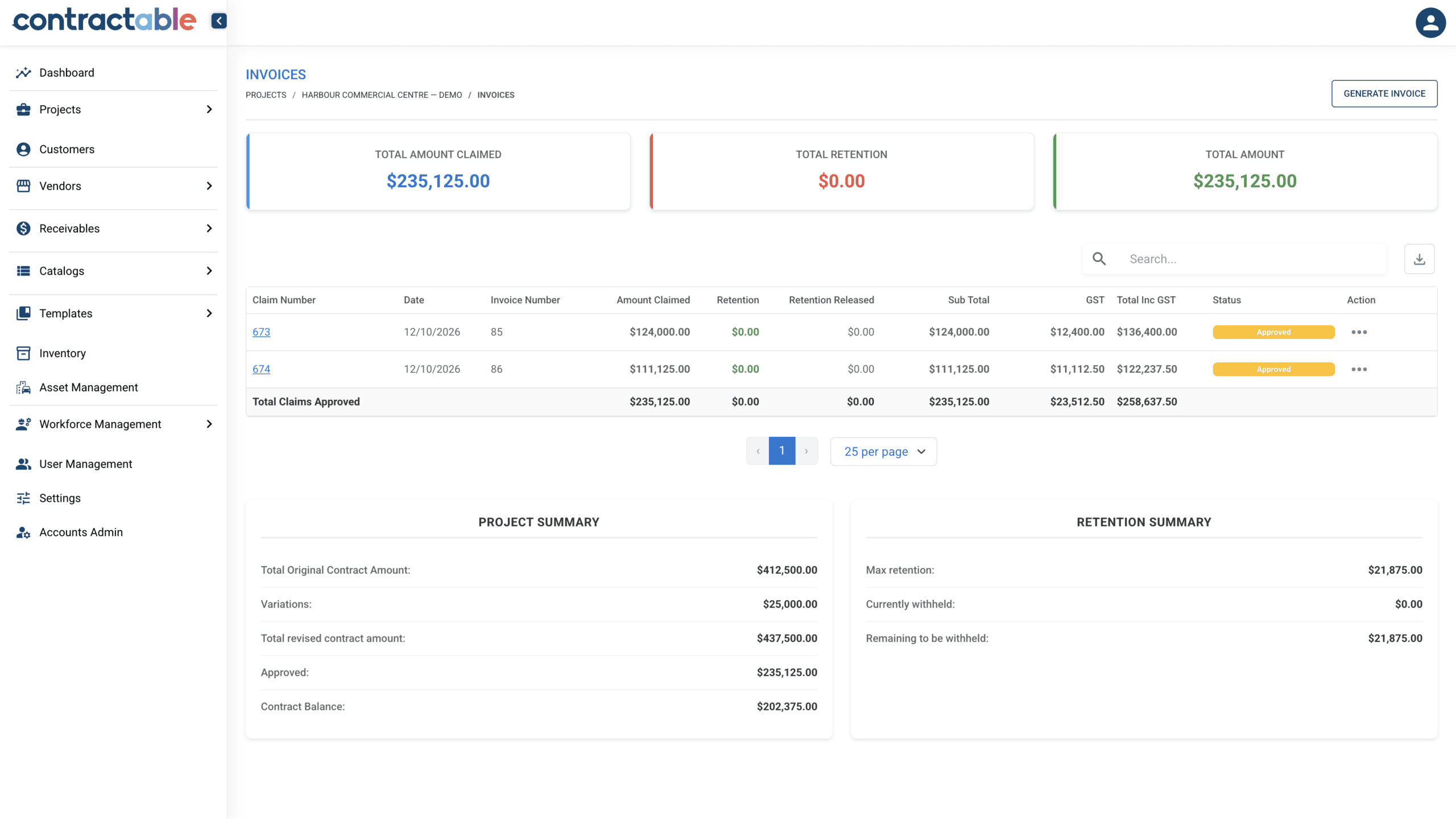Download the invoices table export
Image resolution: width=1456 pixels, height=819 pixels.
(1420, 259)
